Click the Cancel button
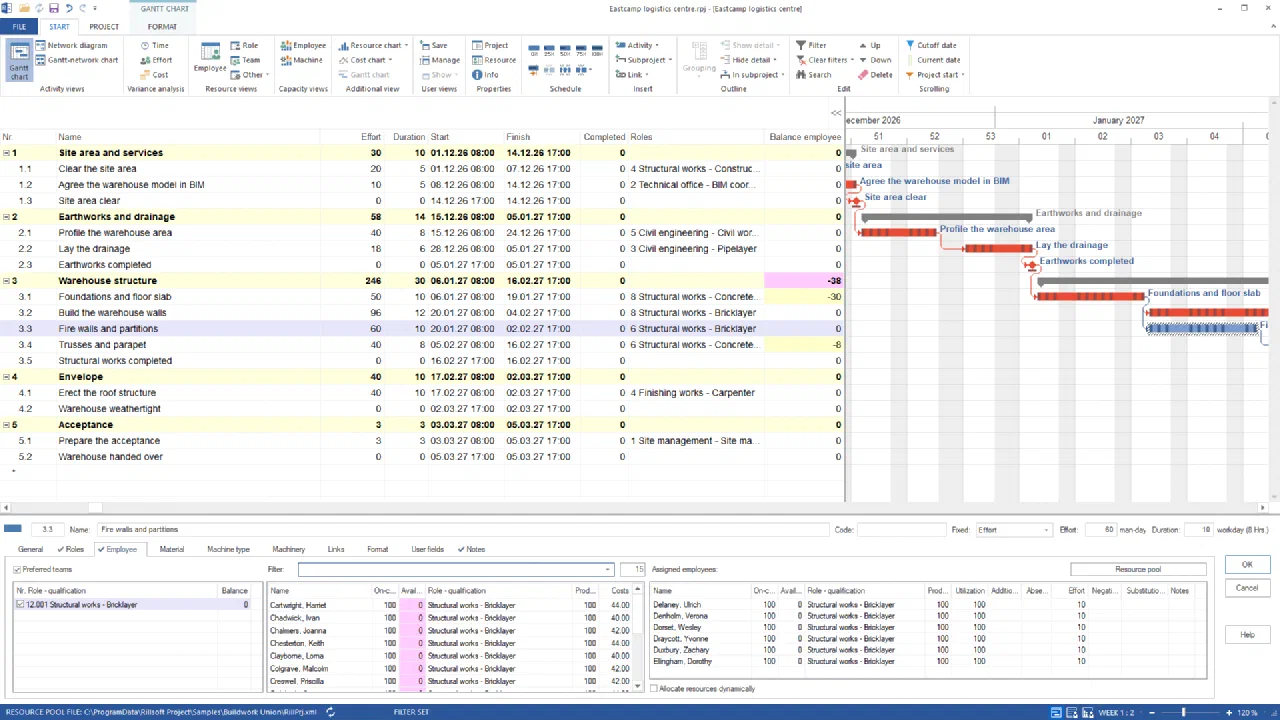 [1247, 588]
